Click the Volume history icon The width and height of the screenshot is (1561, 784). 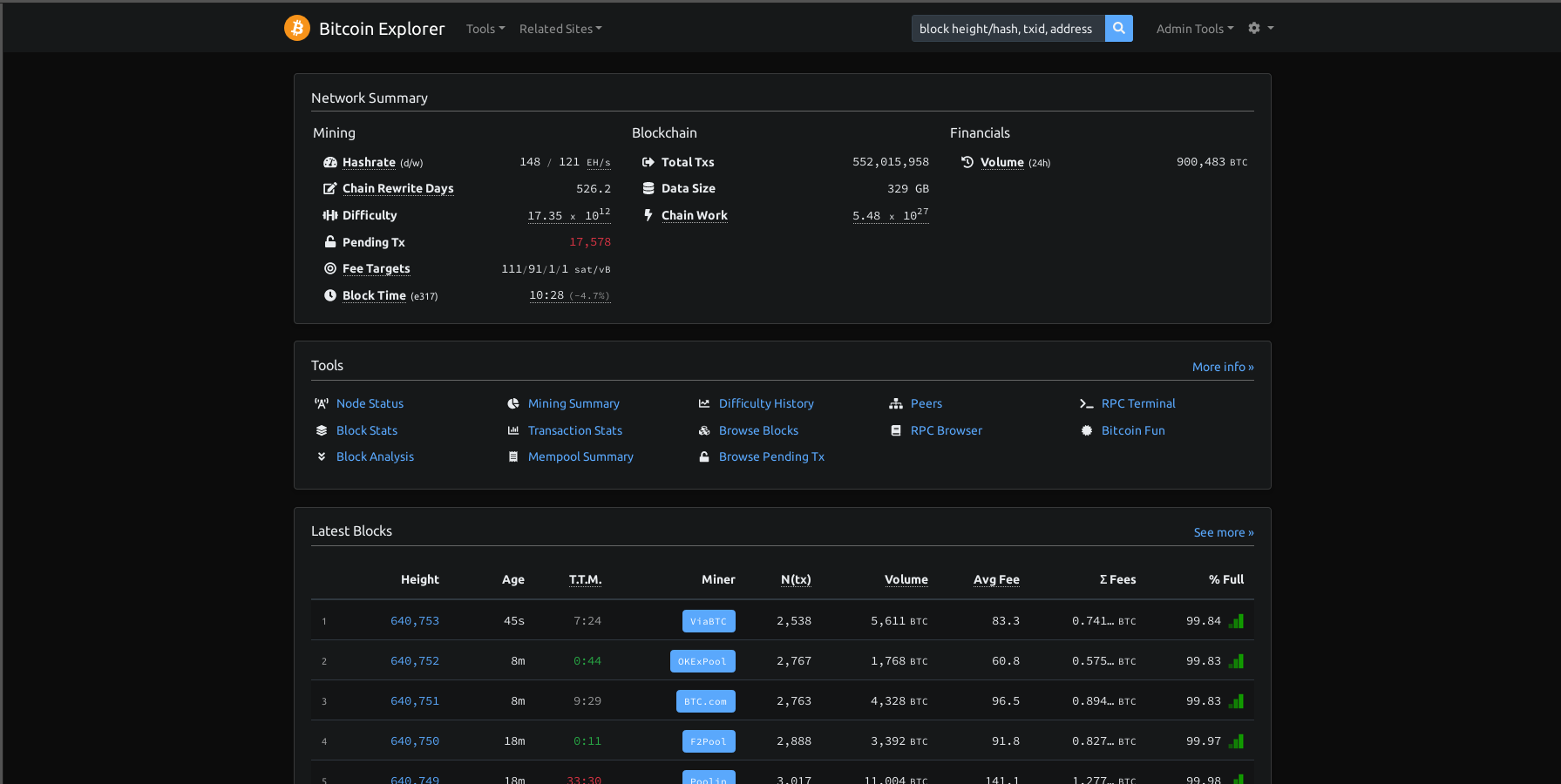coord(967,162)
